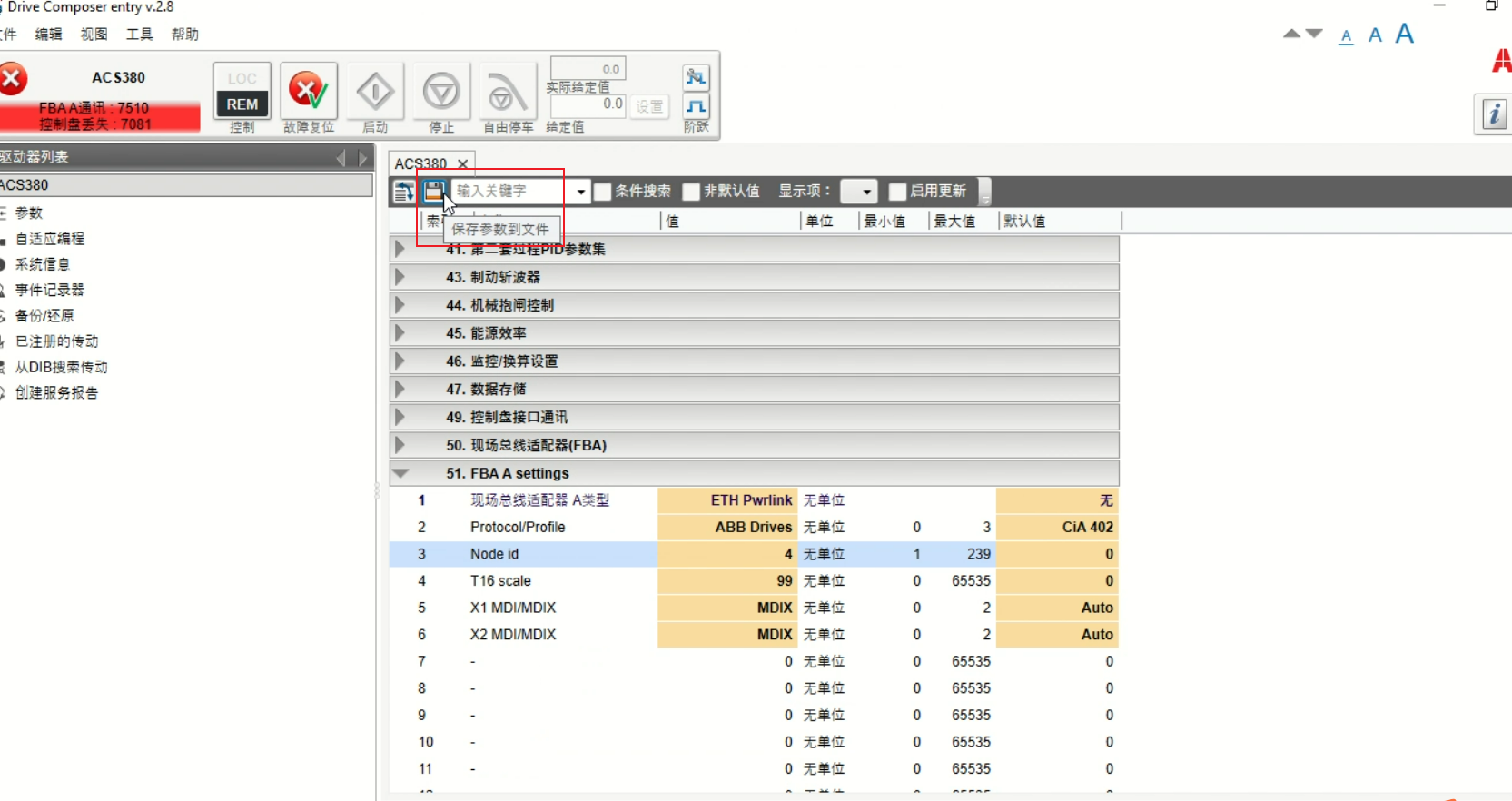Open the 工具 menu
Screen dimensions: 1512x801
pos(139,35)
